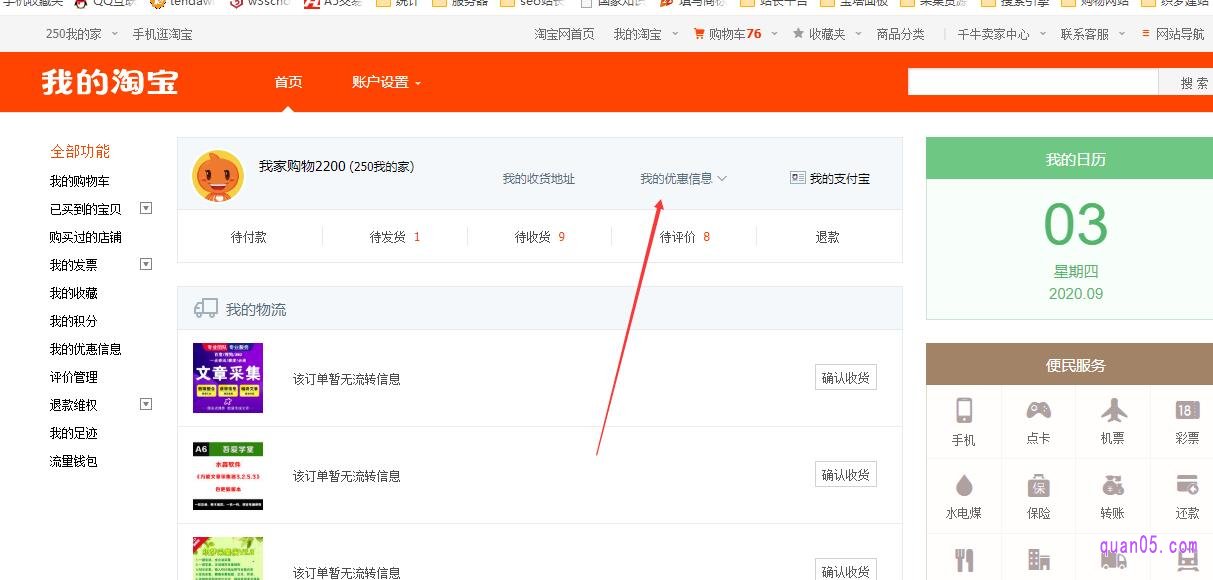Open 我的收藏 in sidebar
The height and width of the screenshot is (580, 1213).
[x=74, y=293]
